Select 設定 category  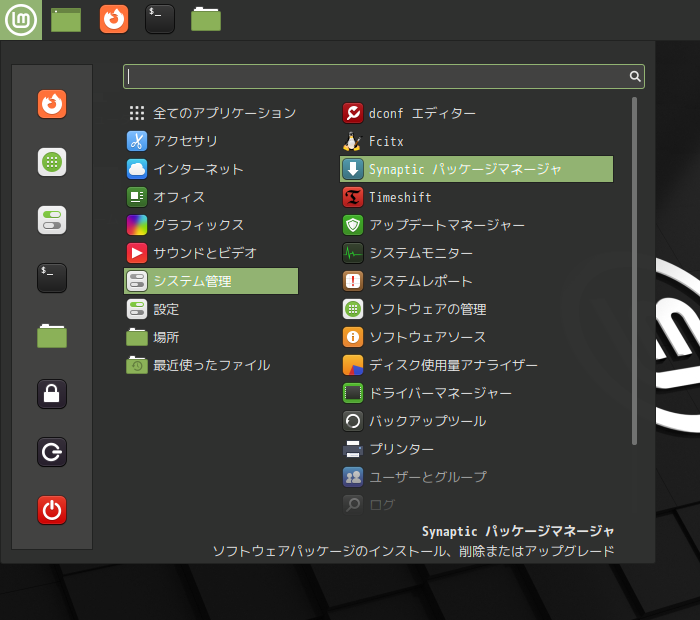click(211, 309)
